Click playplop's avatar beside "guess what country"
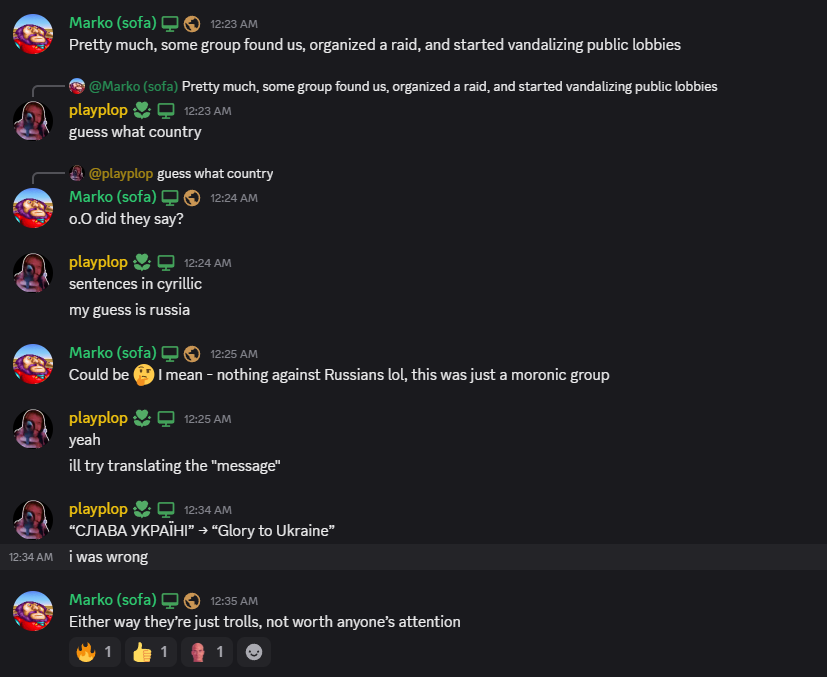Image resolution: width=827 pixels, height=677 pixels. (32, 121)
